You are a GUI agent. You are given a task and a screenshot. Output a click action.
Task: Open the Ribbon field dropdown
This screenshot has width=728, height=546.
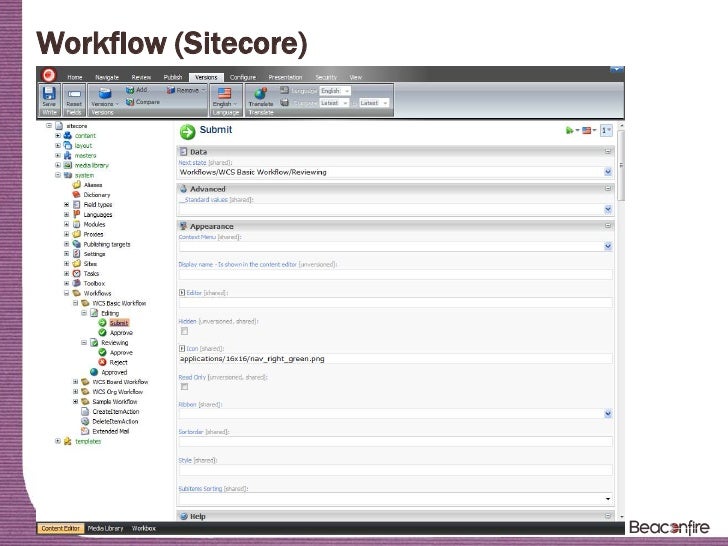(x=608, y=414)
